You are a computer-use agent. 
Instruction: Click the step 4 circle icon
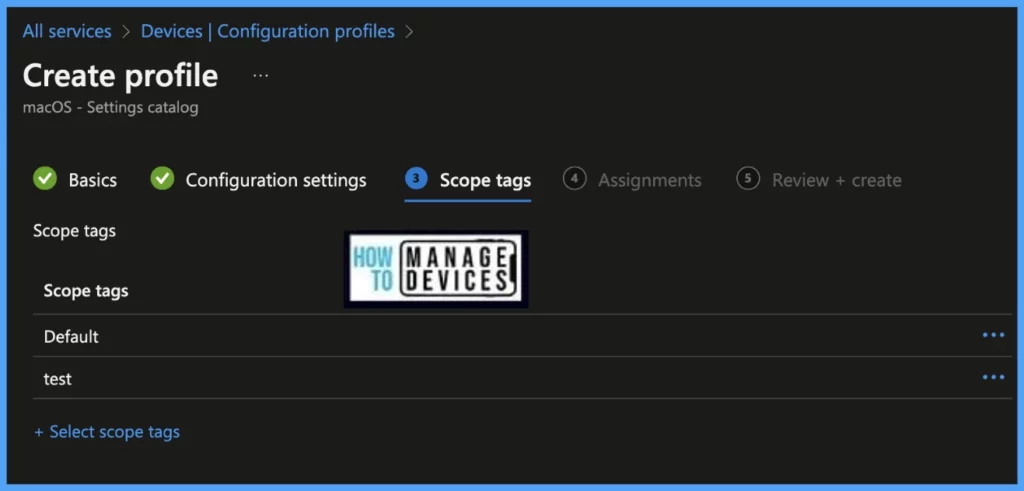coord(574,179)
